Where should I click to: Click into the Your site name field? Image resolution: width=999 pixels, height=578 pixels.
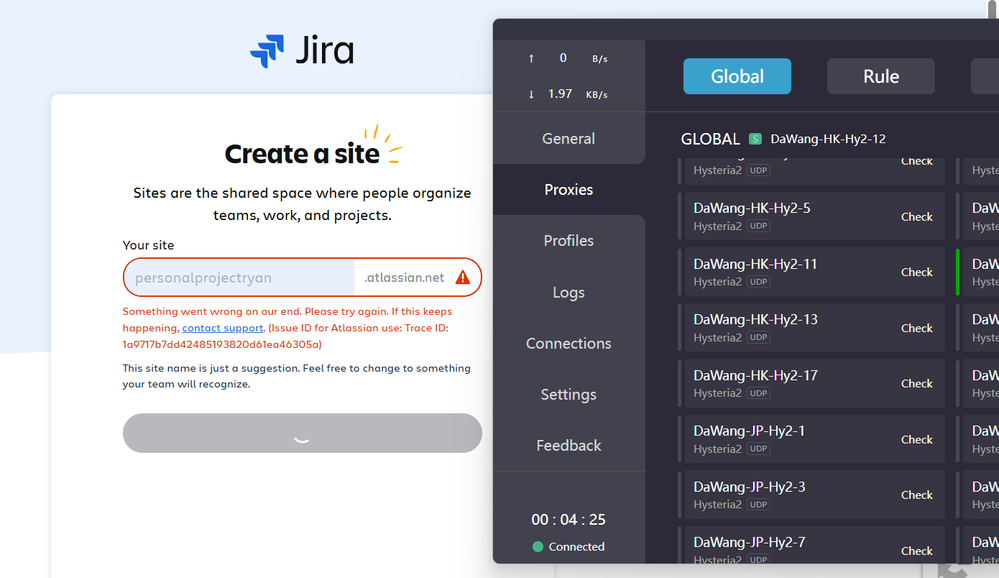point(239,277)
